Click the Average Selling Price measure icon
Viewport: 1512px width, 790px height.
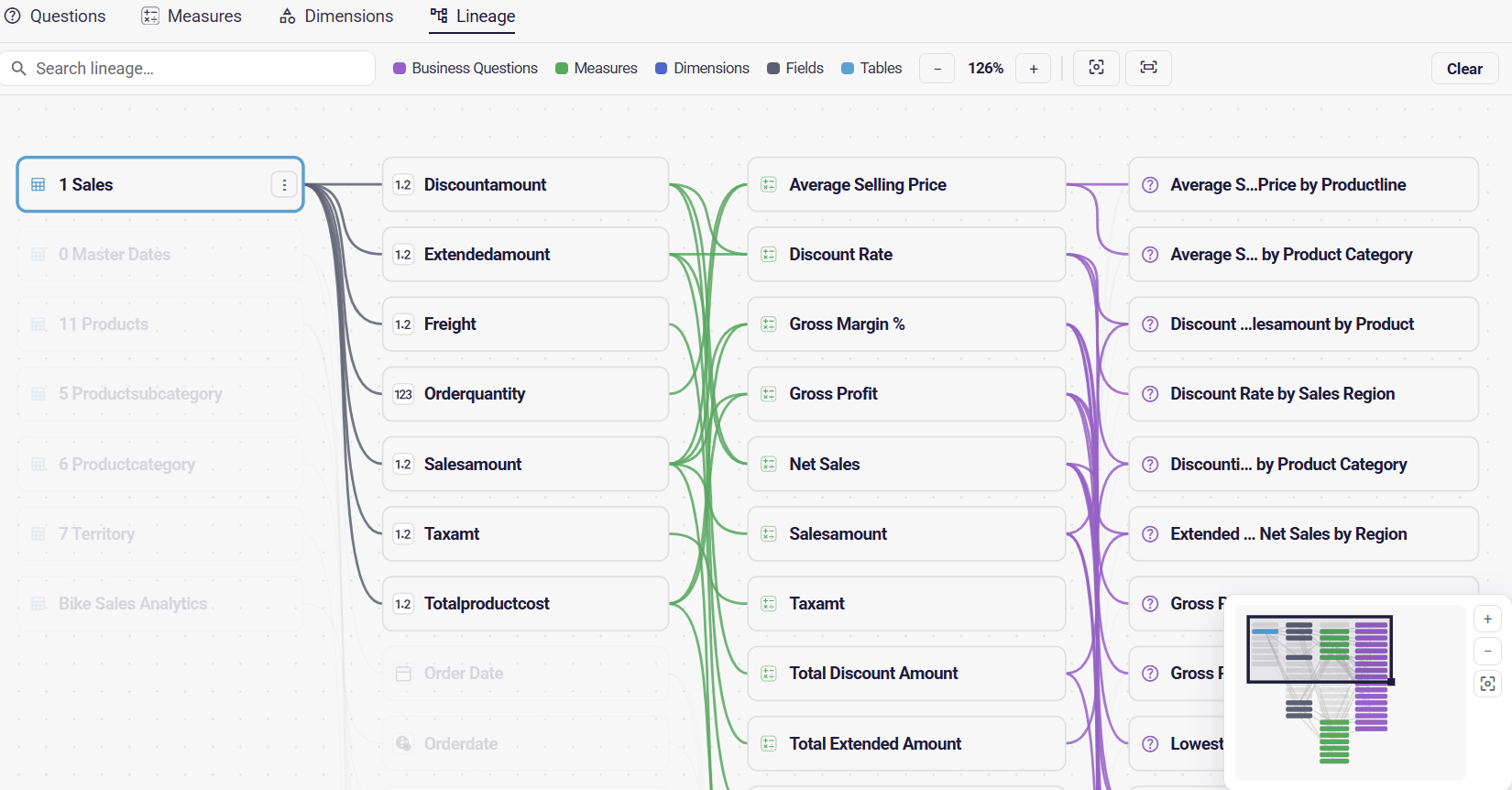[x=769, y=185]
